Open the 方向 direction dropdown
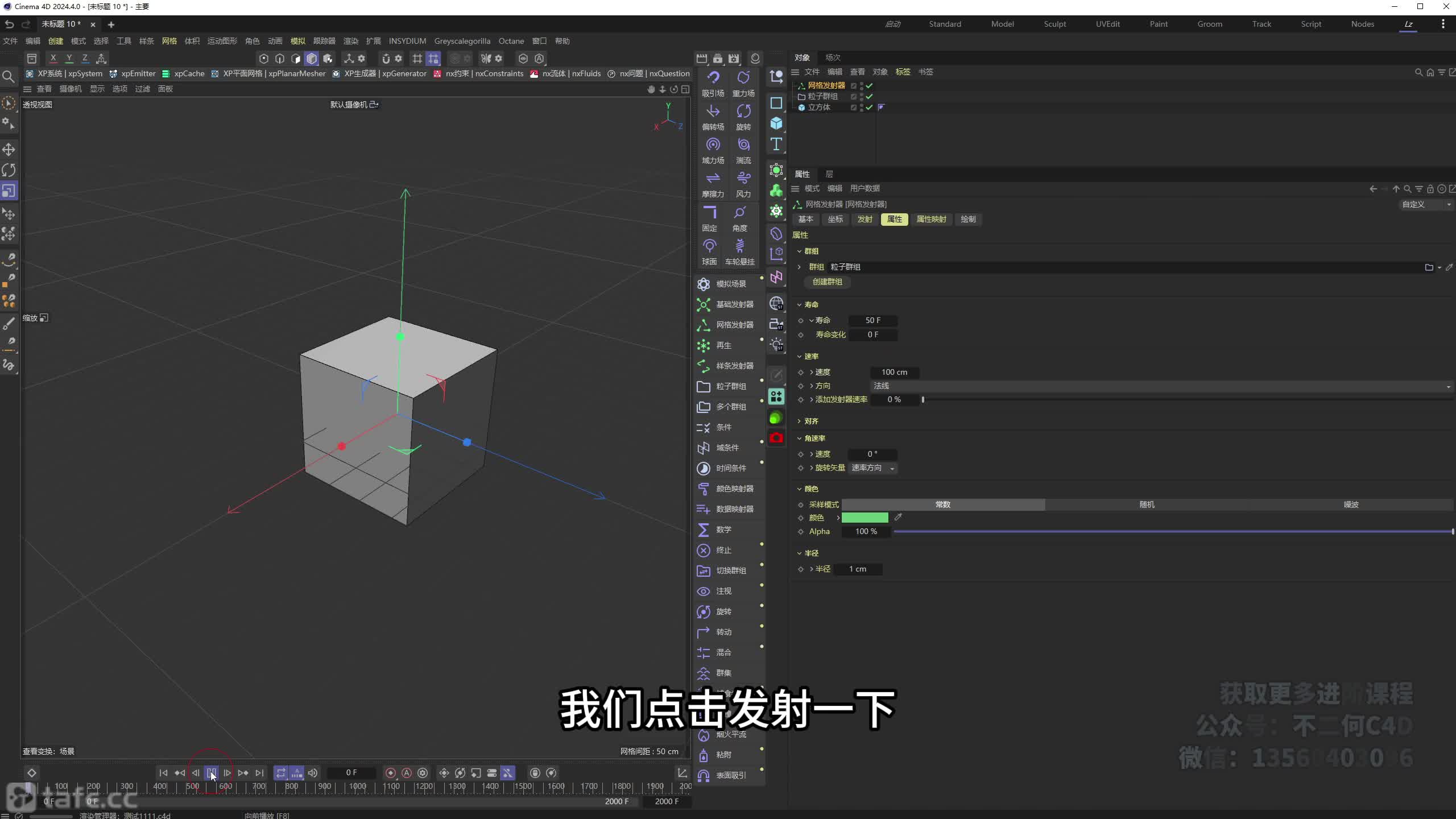This screenshot has width=1456, height=819. click(1161, 386)
